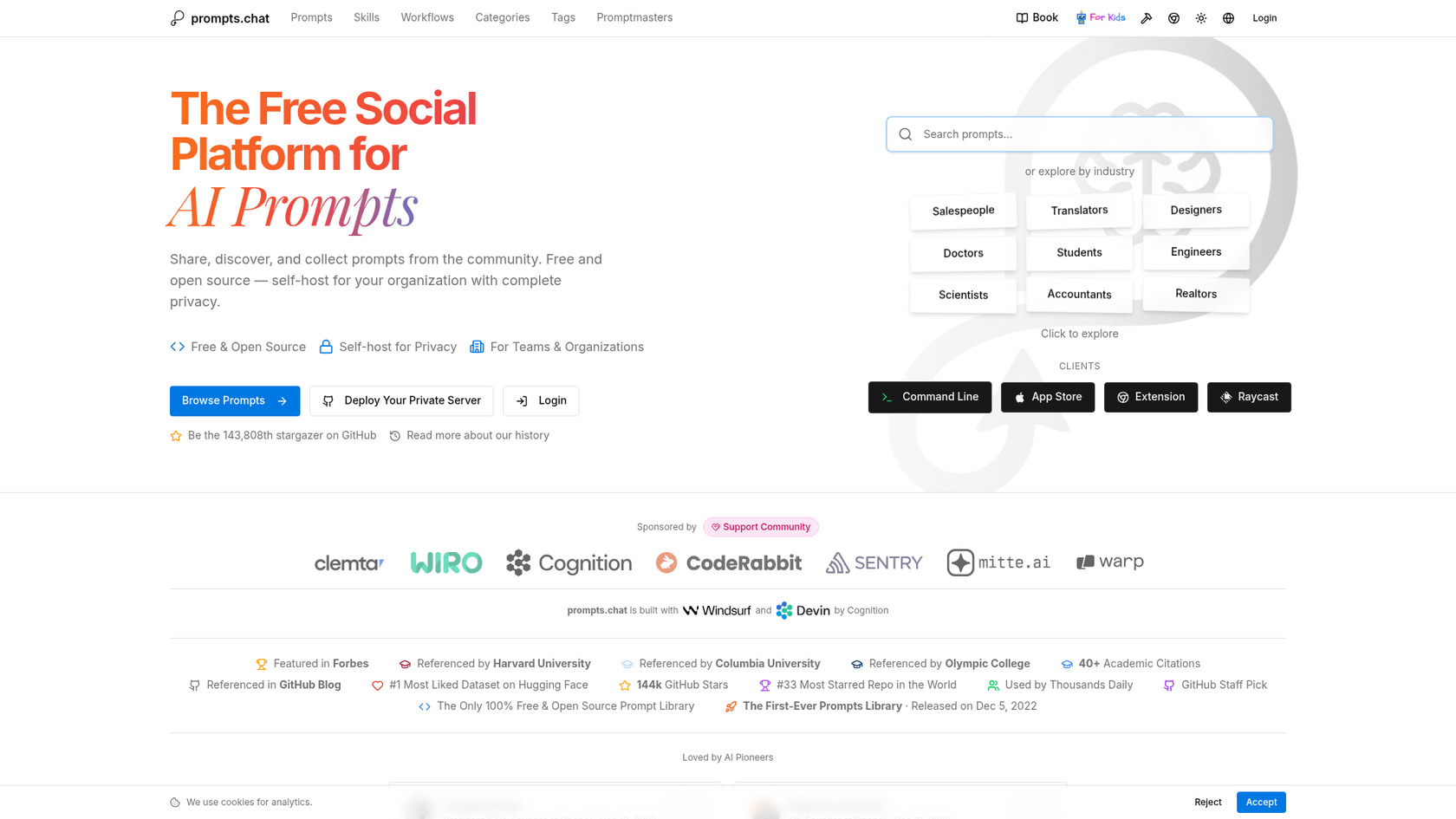This screenshot has height=819, width=1456.
Task: Open the Workflows menu
Action: coord(427,17)
